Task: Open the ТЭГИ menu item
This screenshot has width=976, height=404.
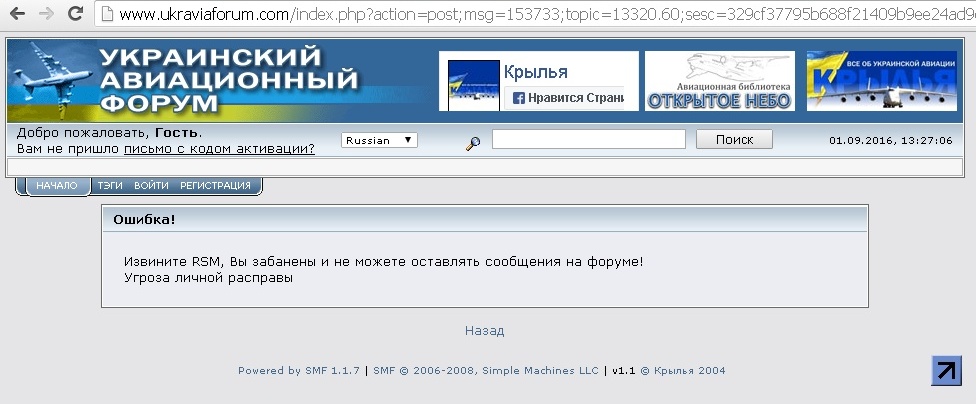Action: [x=110, y=186]
